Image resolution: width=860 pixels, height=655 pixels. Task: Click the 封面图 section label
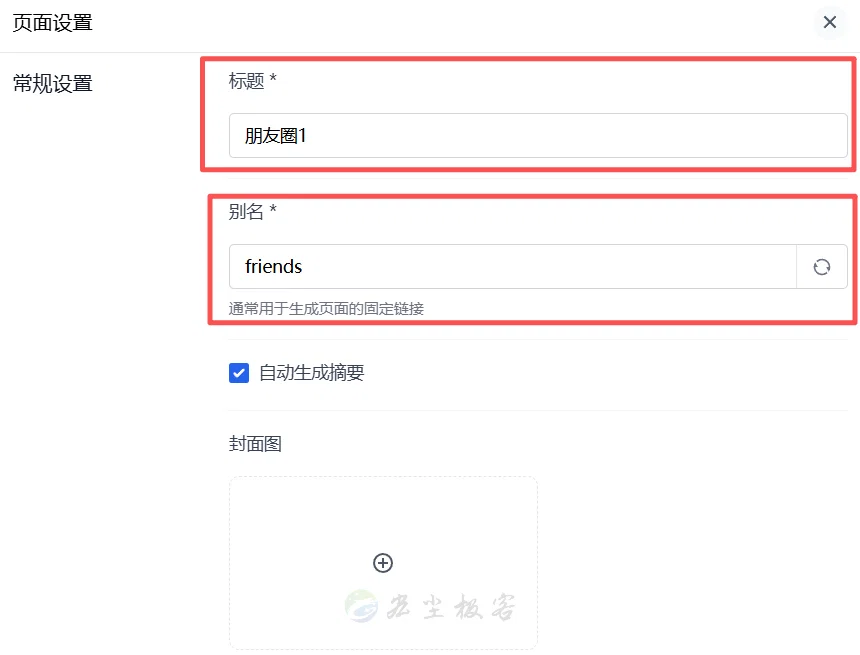pos(255,443)
